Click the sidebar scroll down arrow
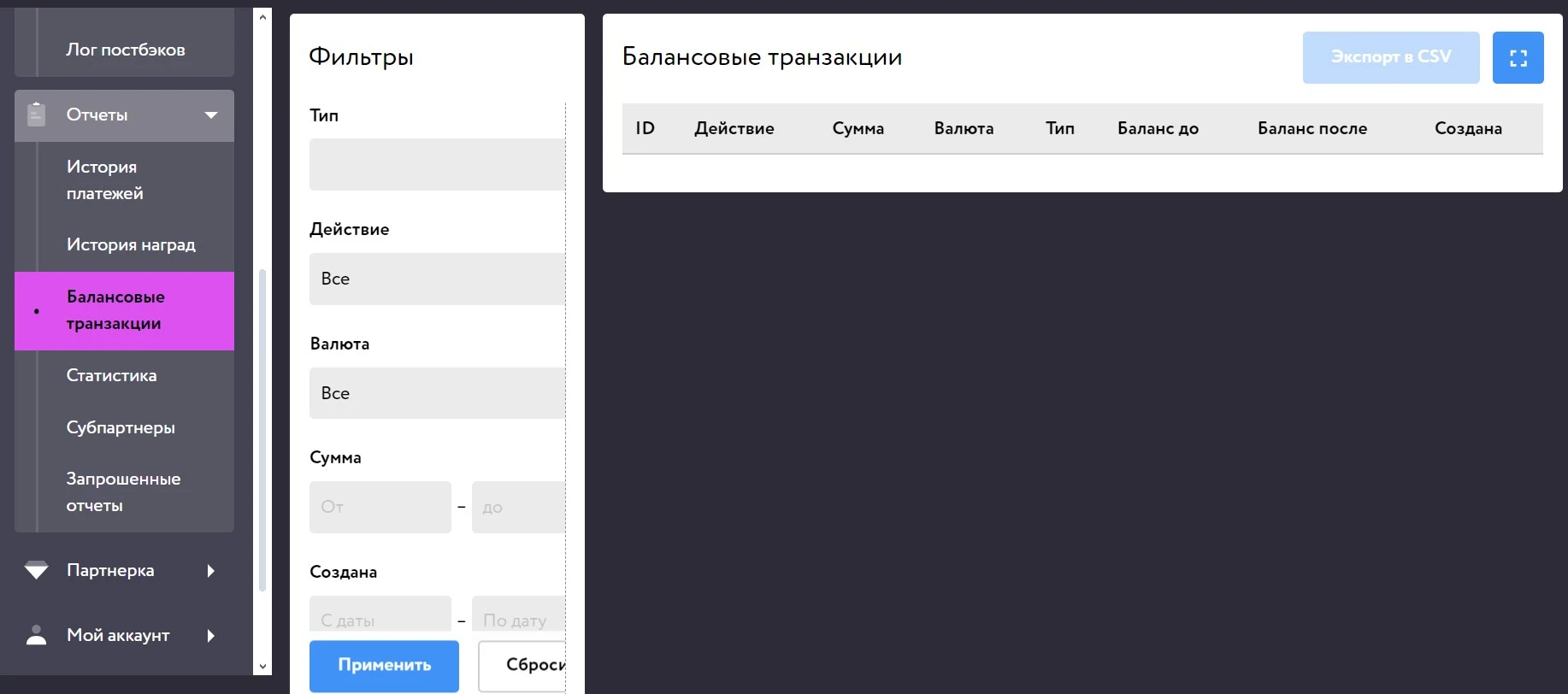This screenshot has width=1568, height=694. click(x=262, y=666)
